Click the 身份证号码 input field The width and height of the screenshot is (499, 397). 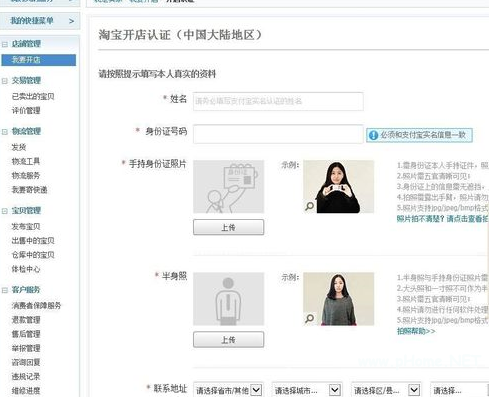click(x=278, y=134)
